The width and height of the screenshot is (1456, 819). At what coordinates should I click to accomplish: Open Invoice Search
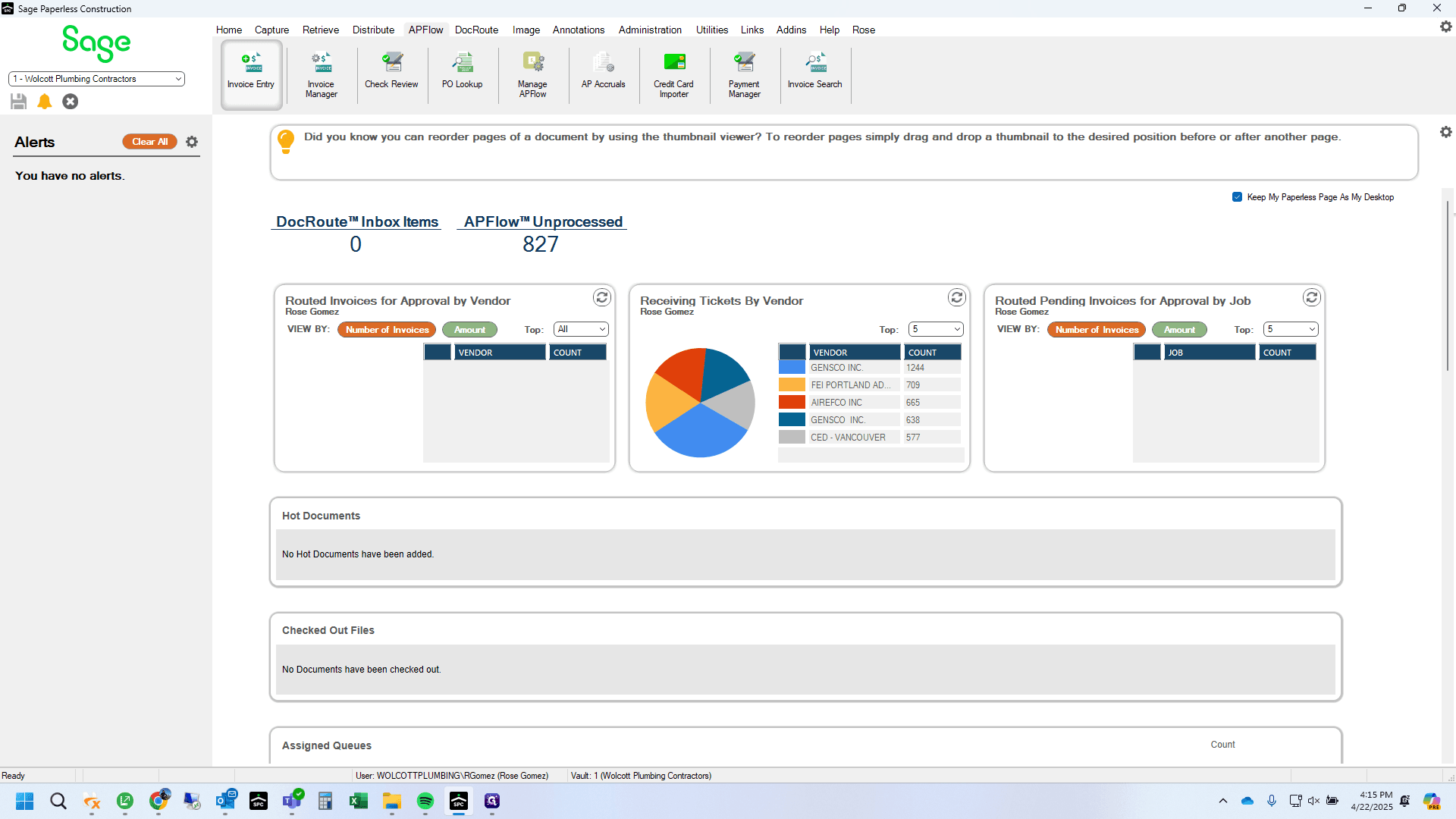click(x=814, y=74)
